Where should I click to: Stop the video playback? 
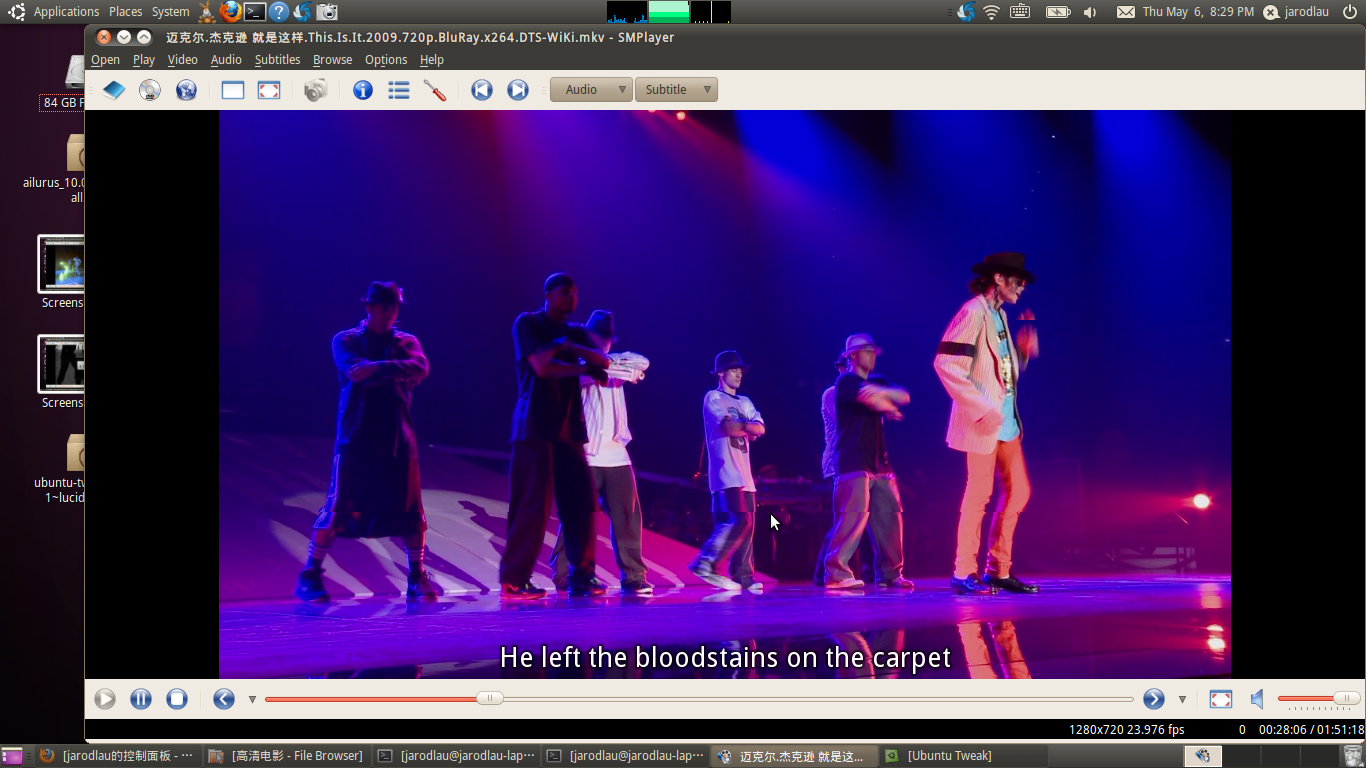[x=177, y=699]
